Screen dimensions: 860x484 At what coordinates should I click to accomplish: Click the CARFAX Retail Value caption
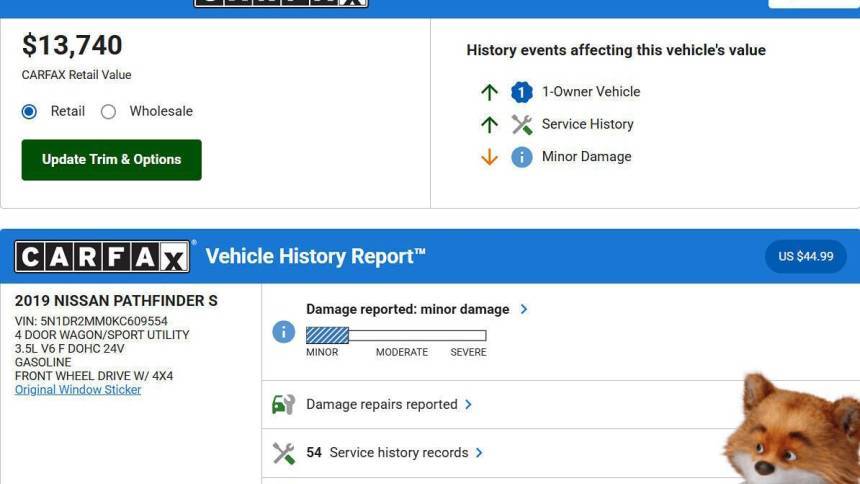point(76,75)
